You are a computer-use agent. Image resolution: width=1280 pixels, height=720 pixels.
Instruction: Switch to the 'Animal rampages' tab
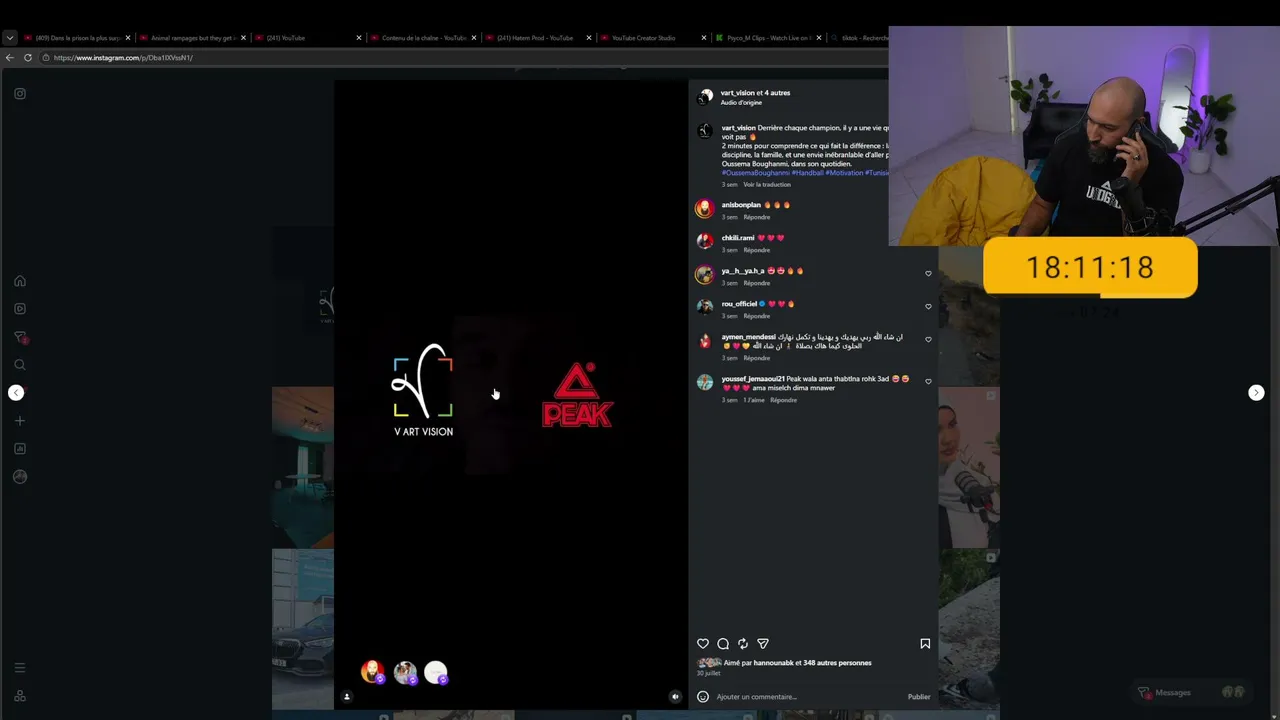(x=193, y=38)
